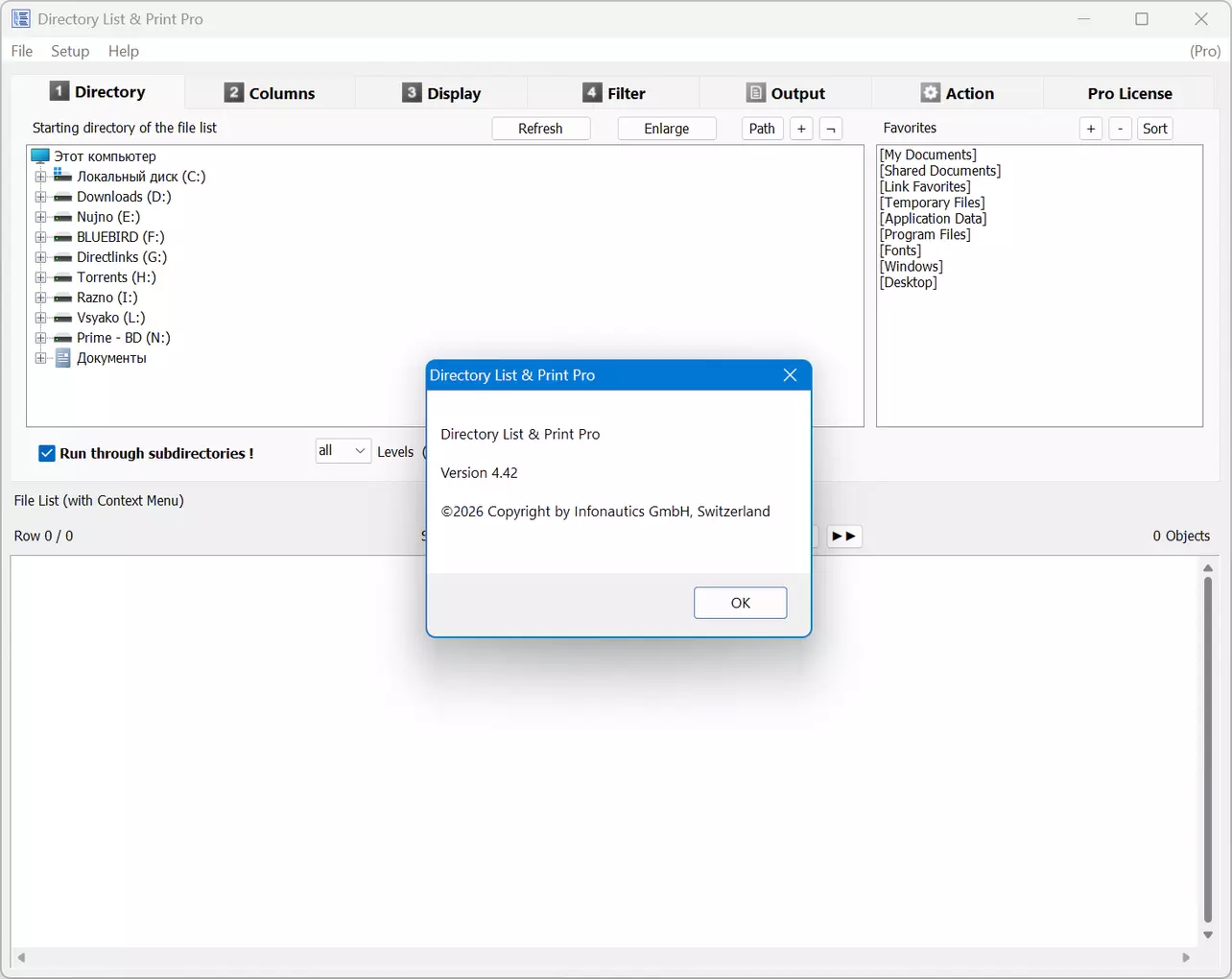Viewport: 1232px width, 979px height.
Task: Click the Path button
Action: point(762,129)
